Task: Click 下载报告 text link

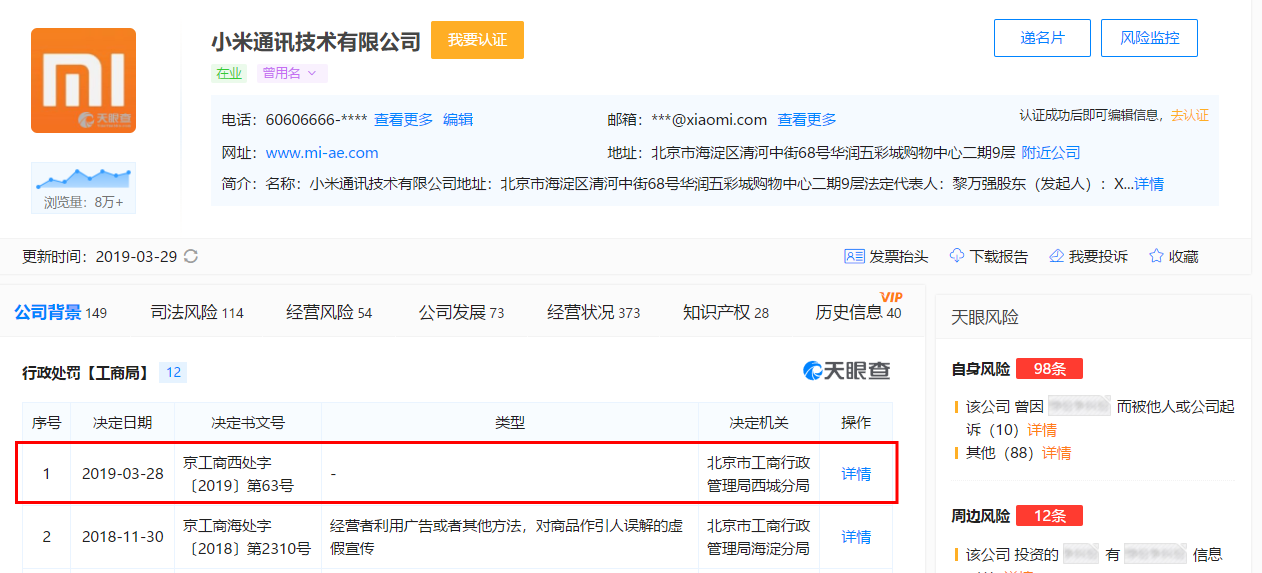Action: tap(998, 256)
